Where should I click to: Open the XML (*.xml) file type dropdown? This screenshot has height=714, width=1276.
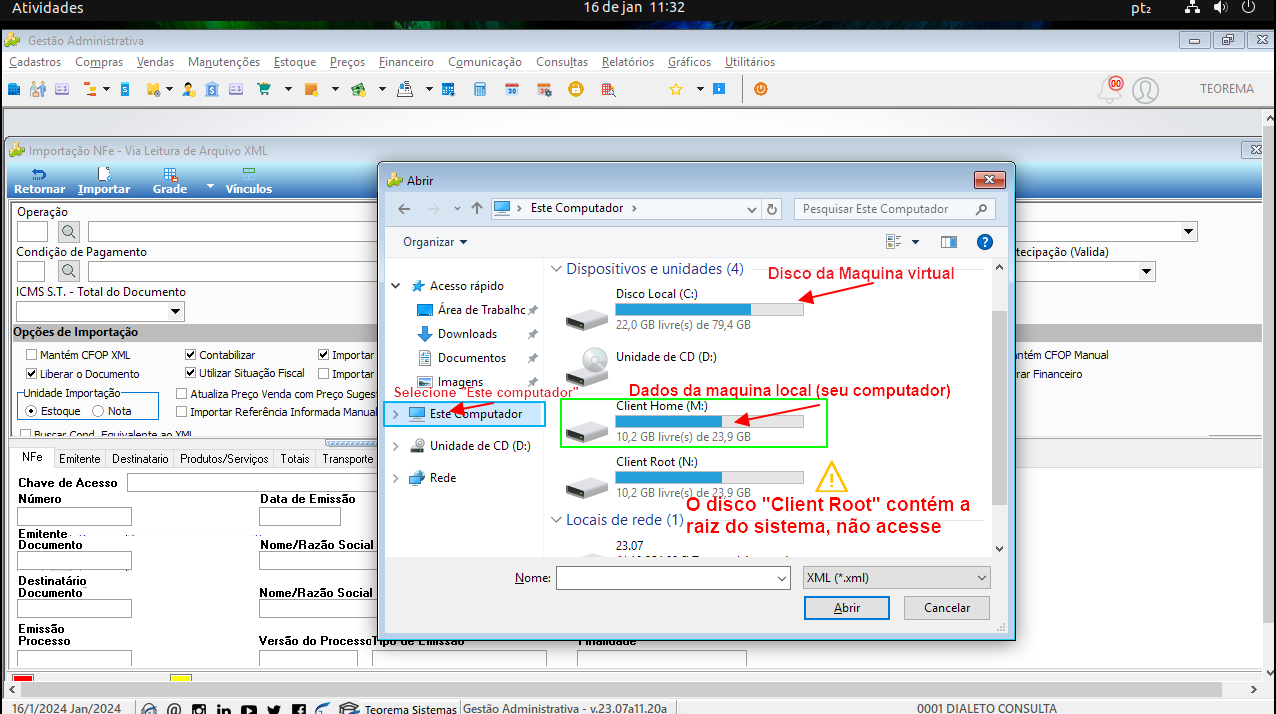pyautogui.click(x=896, y=578)
